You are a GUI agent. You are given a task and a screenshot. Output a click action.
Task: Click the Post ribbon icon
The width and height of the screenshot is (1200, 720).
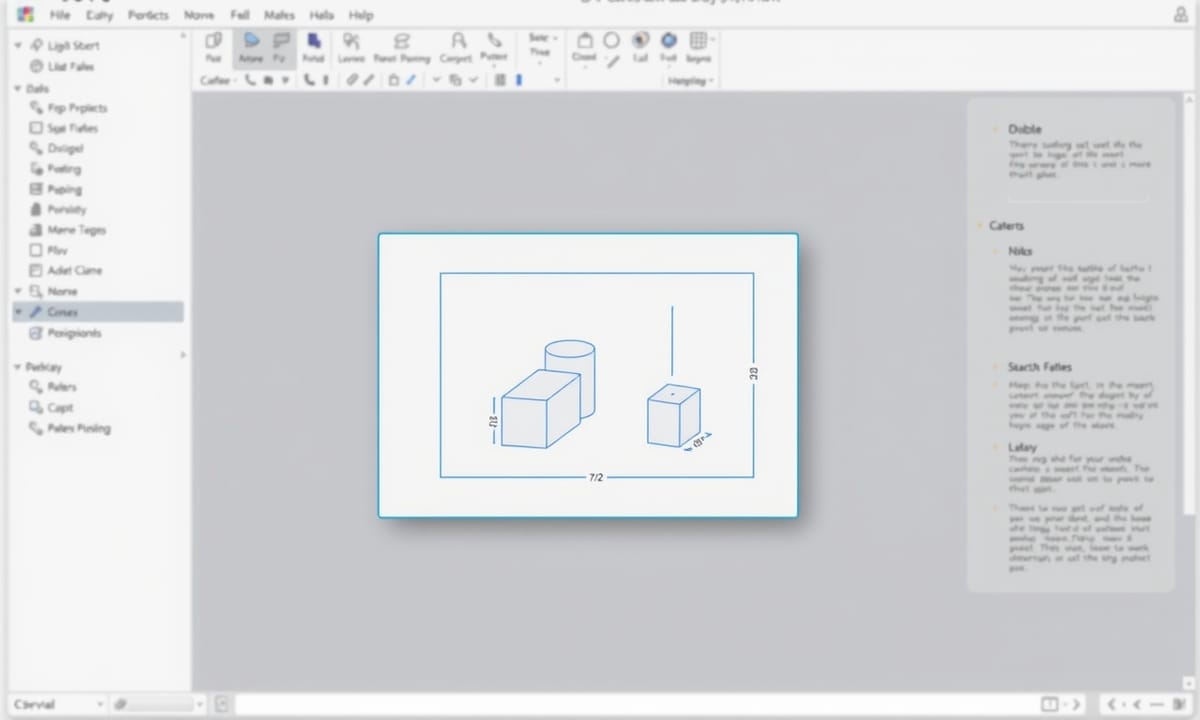(x=212, y=47)
